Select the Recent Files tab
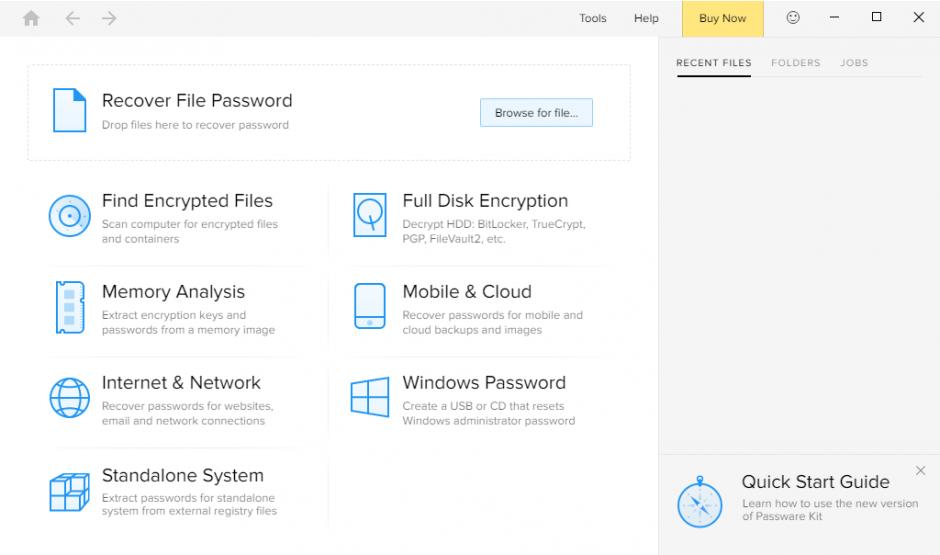Image resolution: width=940 pixels, height=555 pixels. (x=713, y=63)
